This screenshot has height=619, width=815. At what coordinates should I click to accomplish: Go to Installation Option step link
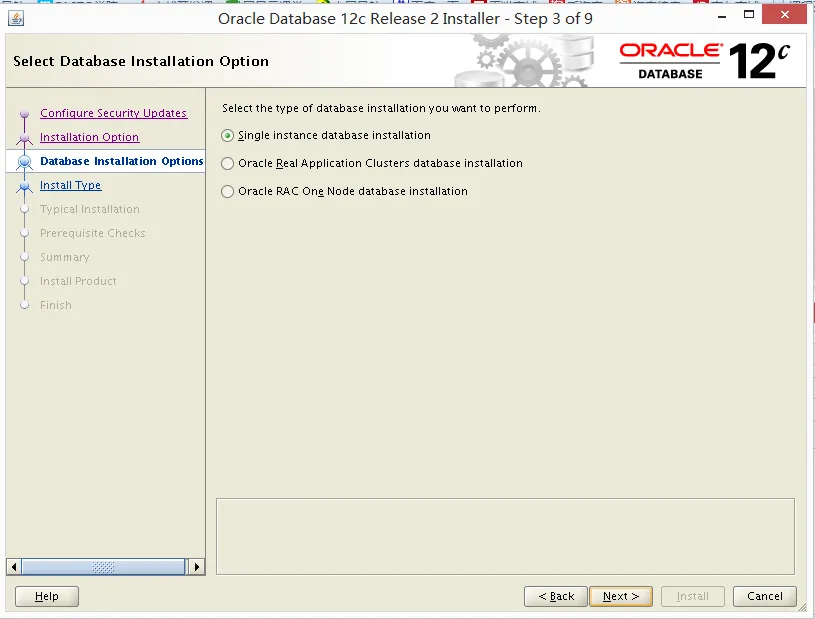(89, 137)
